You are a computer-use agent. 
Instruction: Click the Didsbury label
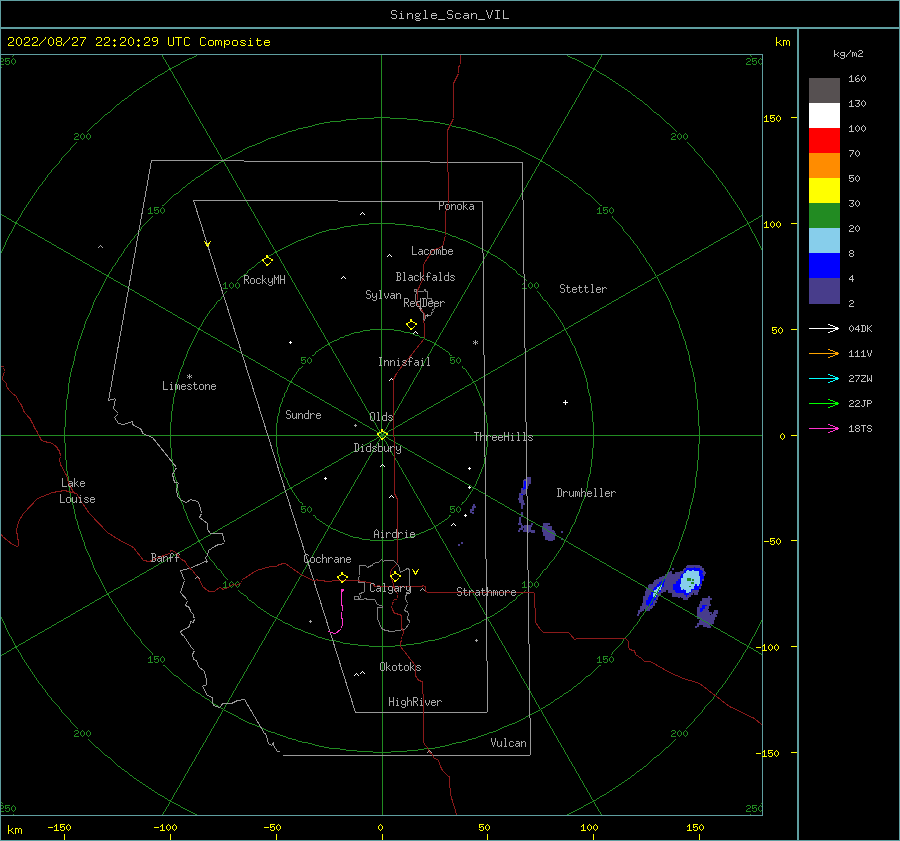coord(377,448)
